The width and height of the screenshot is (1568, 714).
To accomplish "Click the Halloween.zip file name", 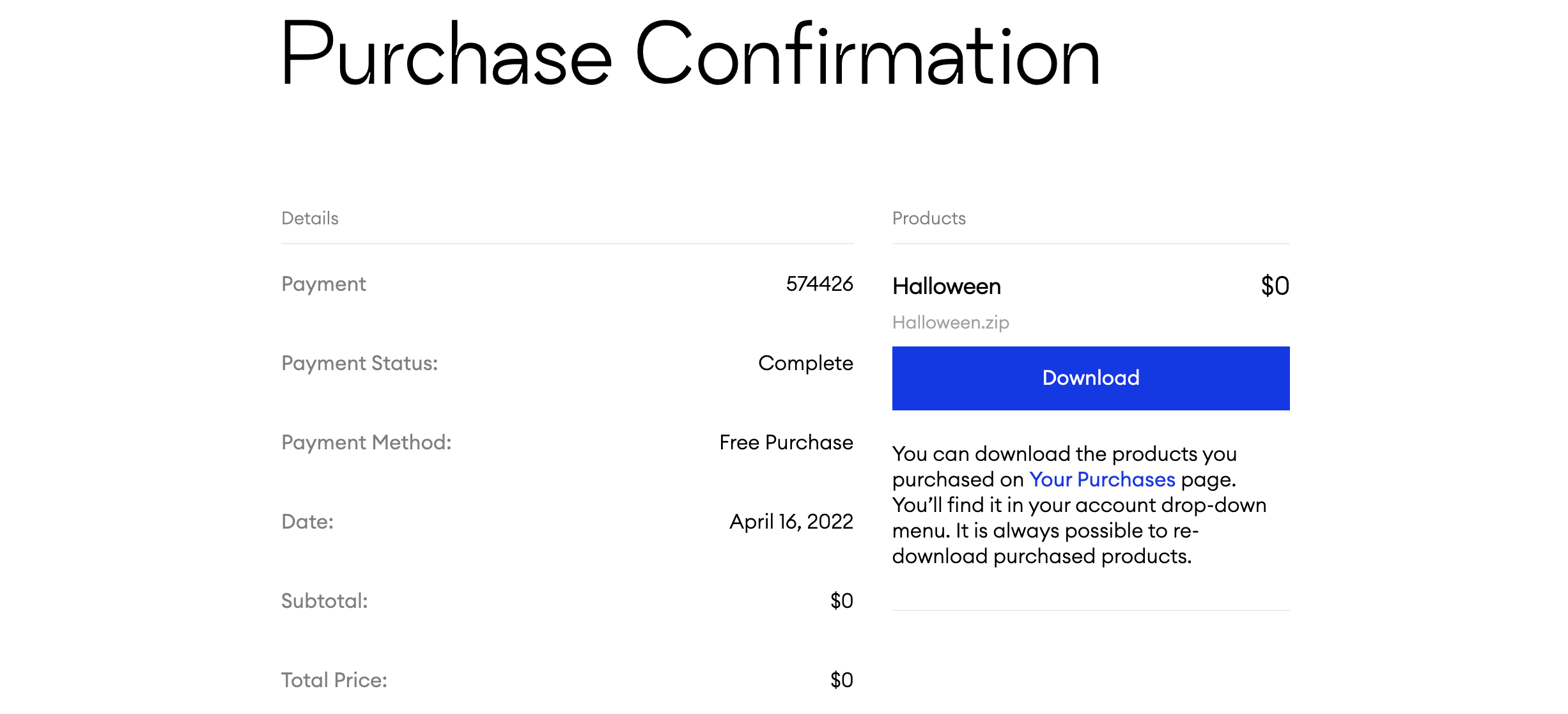I will pyautogui.click(x=951, y=323).
